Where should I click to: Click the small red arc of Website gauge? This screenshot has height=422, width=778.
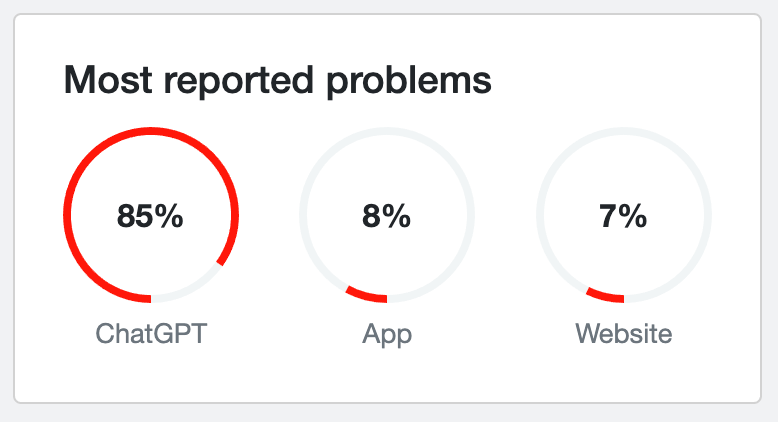pos(604,296)
